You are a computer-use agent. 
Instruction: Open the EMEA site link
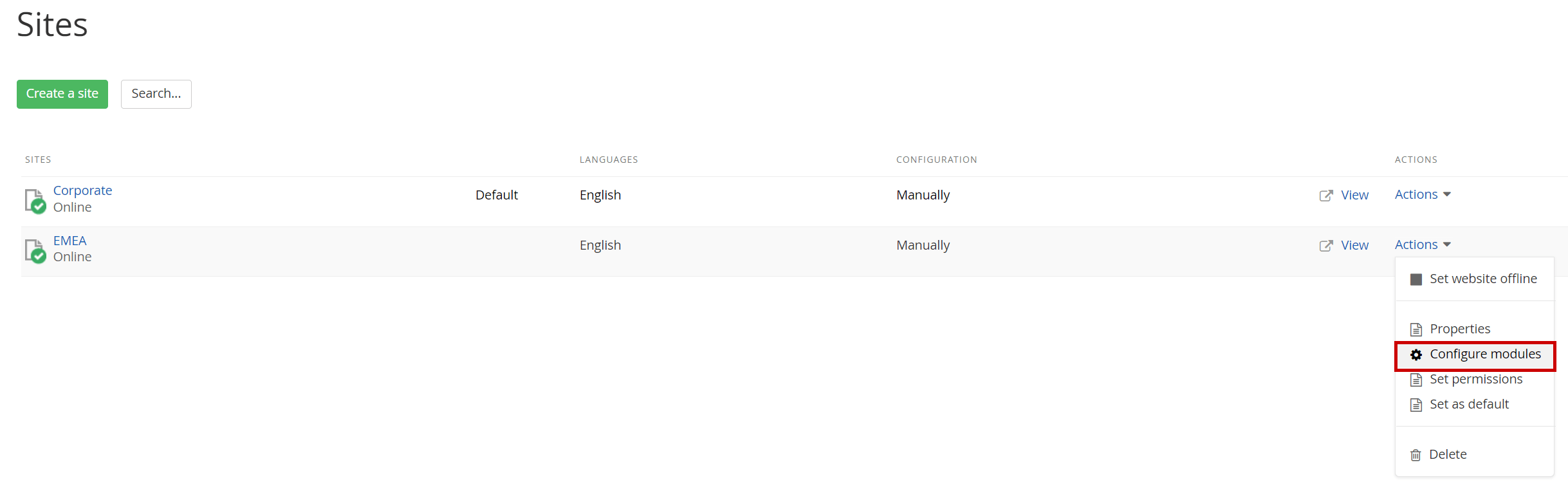pos(69,241)
